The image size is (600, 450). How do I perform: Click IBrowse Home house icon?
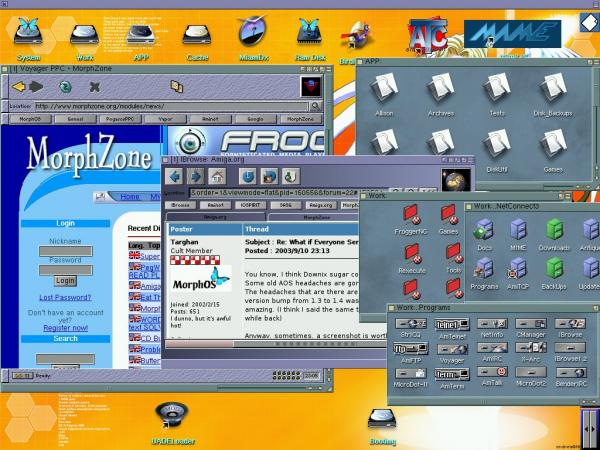tap(217, 177)
